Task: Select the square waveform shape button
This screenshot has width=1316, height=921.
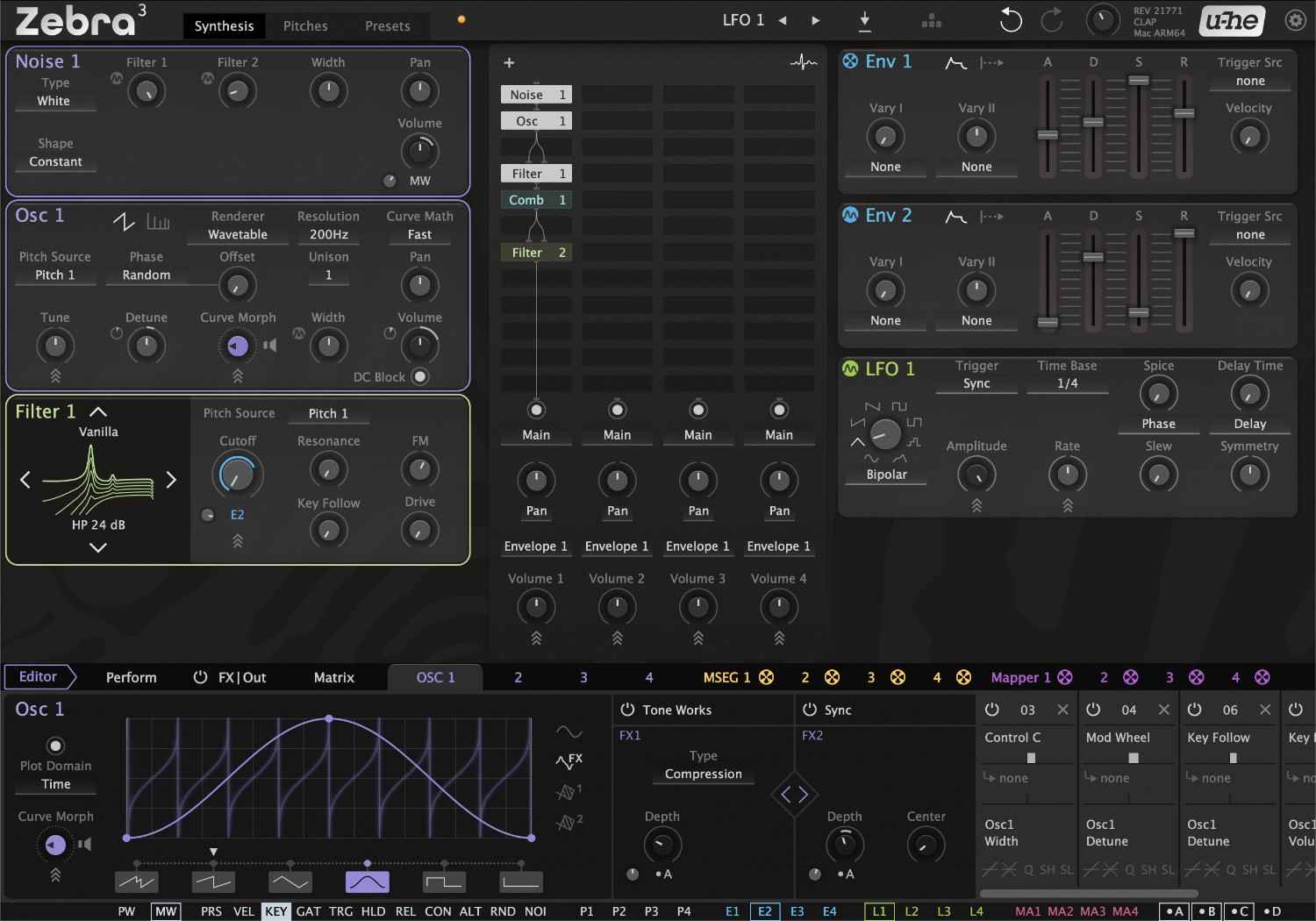Action: click(443, 882)
